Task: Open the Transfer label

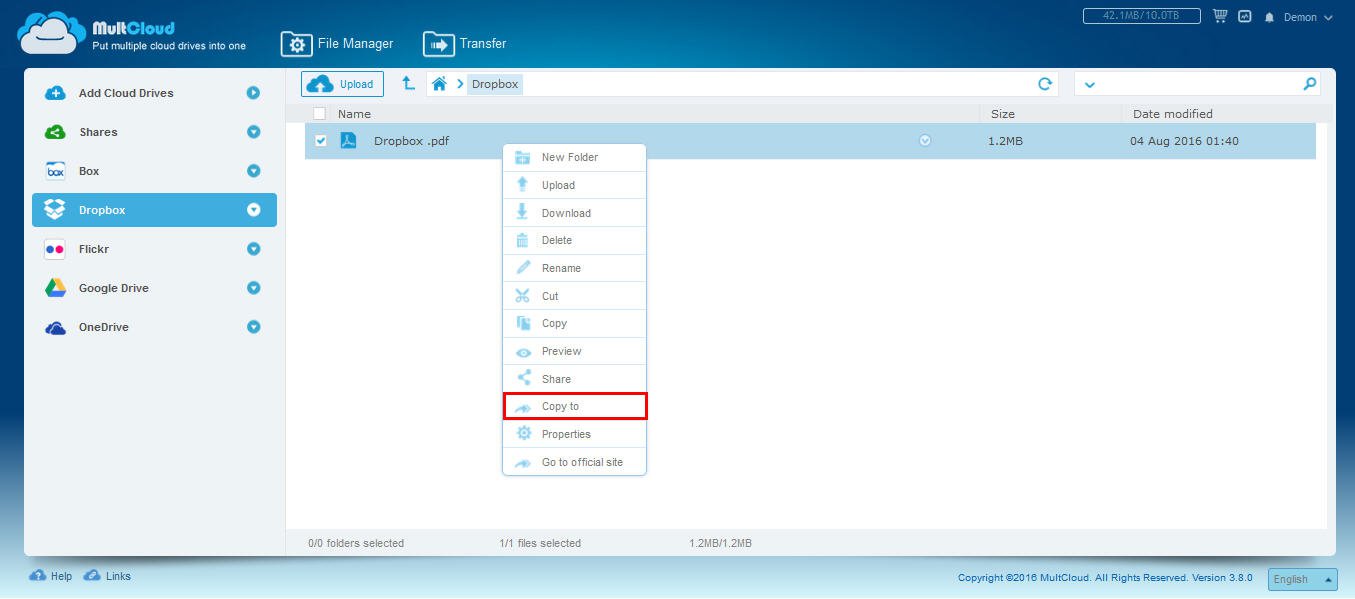Action: 483,44
